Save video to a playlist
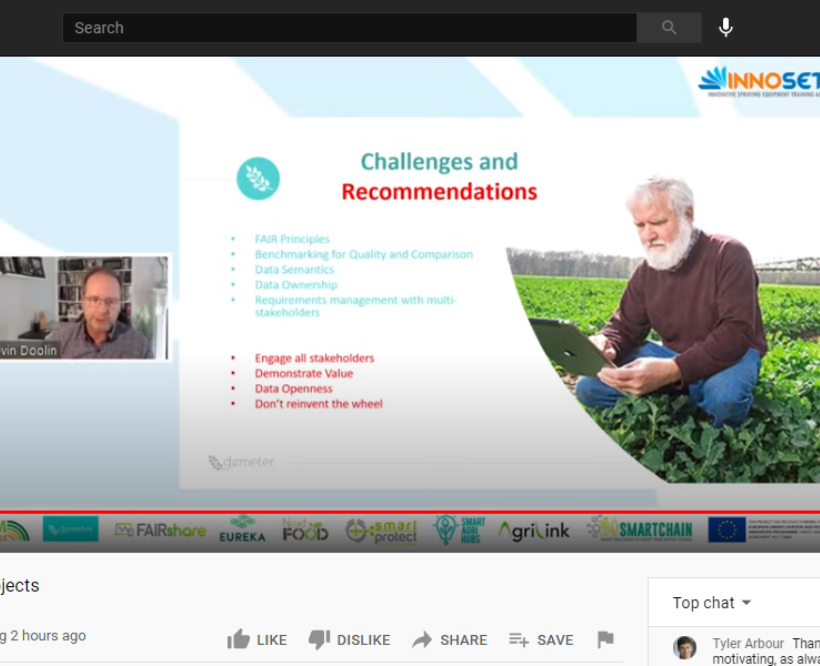Image resolution: width=820 pixels, height=666 pixels. pos(540,640)
